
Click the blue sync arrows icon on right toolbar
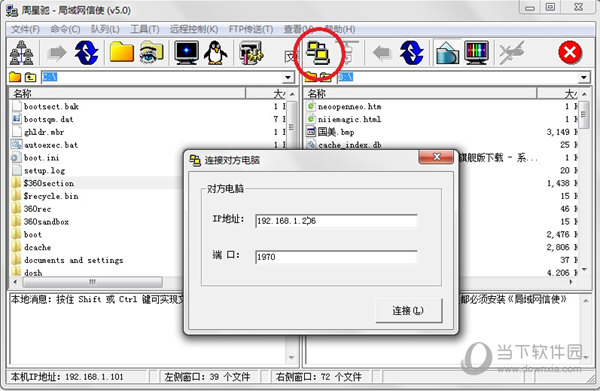tap(411, 53)
